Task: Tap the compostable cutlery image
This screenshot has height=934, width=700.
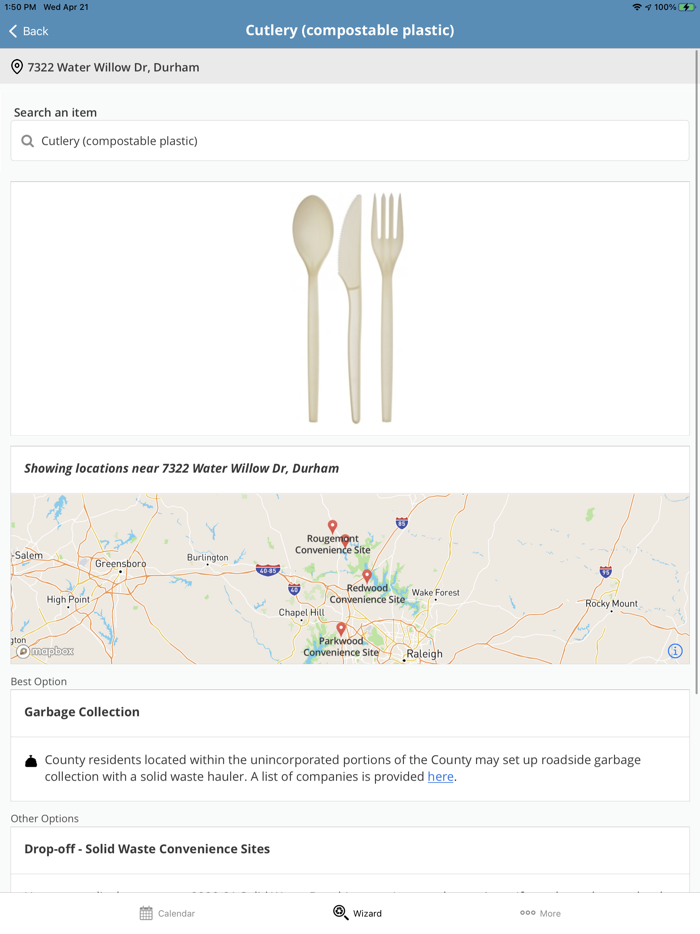Action: (x=349, y=308)
